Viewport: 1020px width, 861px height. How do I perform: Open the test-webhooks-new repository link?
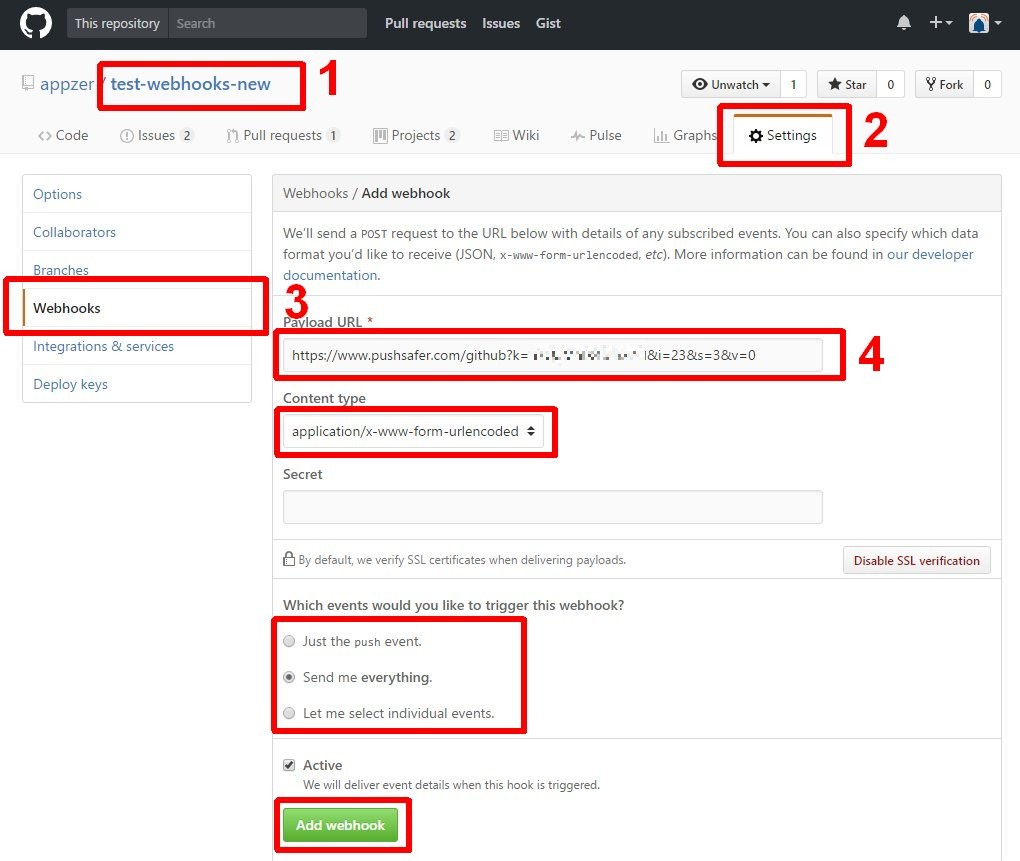point(191,84)
